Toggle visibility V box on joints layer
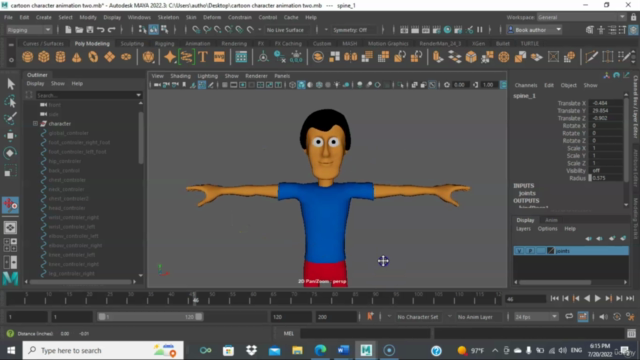The height and width of the screenshot is (360, 640). tap(519, 251)
